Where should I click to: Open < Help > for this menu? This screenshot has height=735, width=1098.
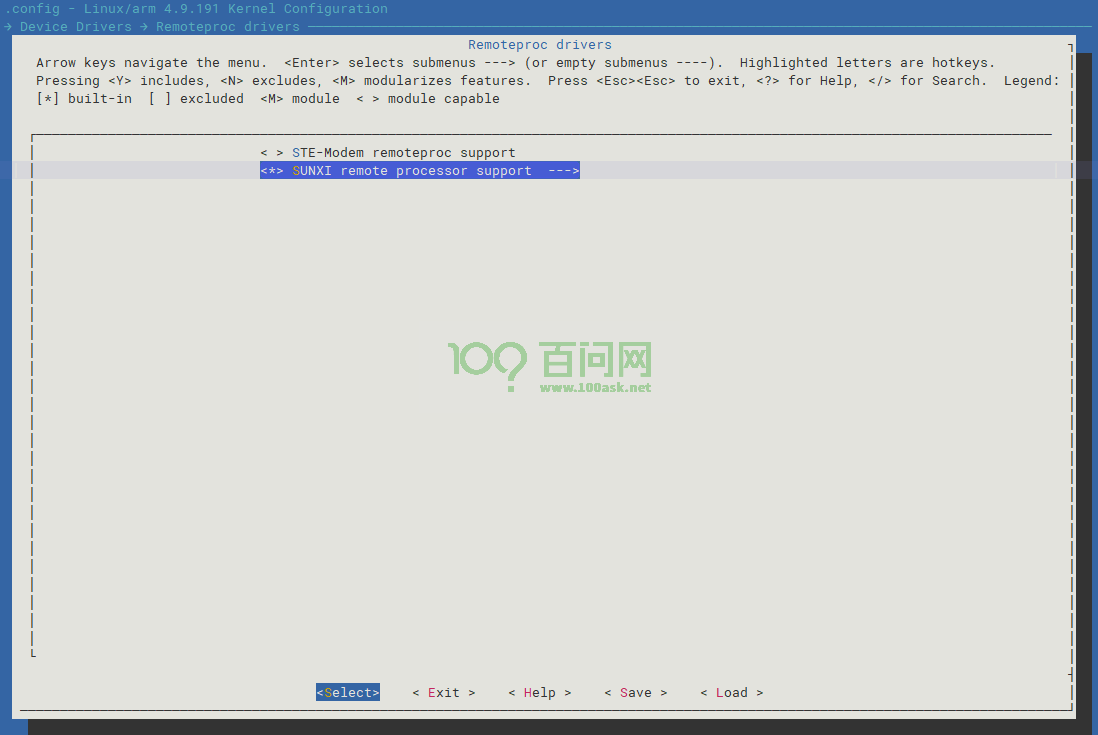[539, 693]
